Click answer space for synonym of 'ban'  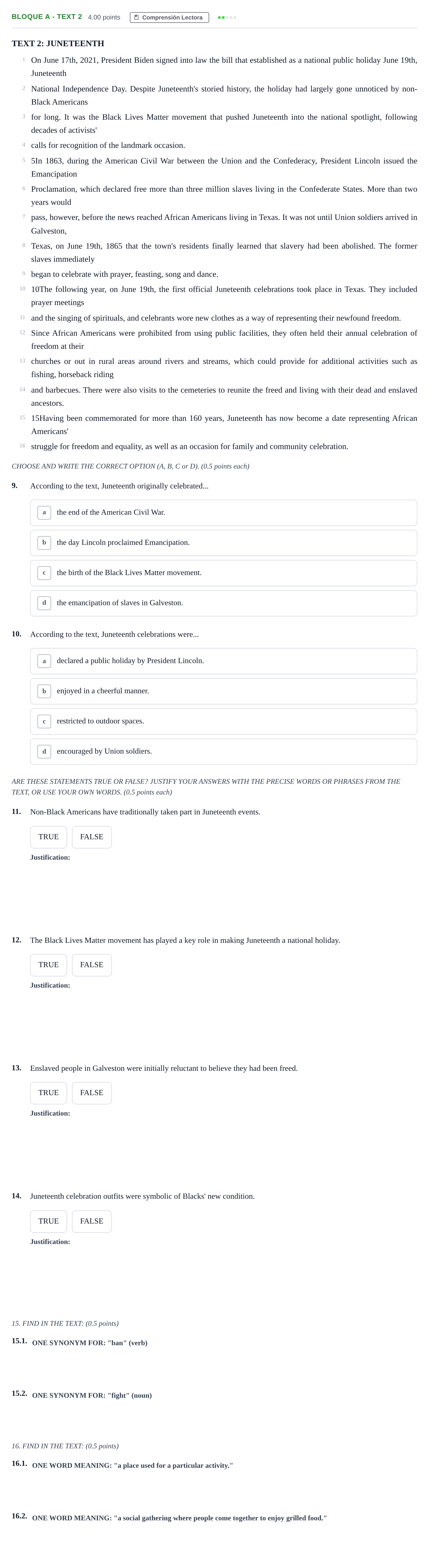tap(223, 1367)
